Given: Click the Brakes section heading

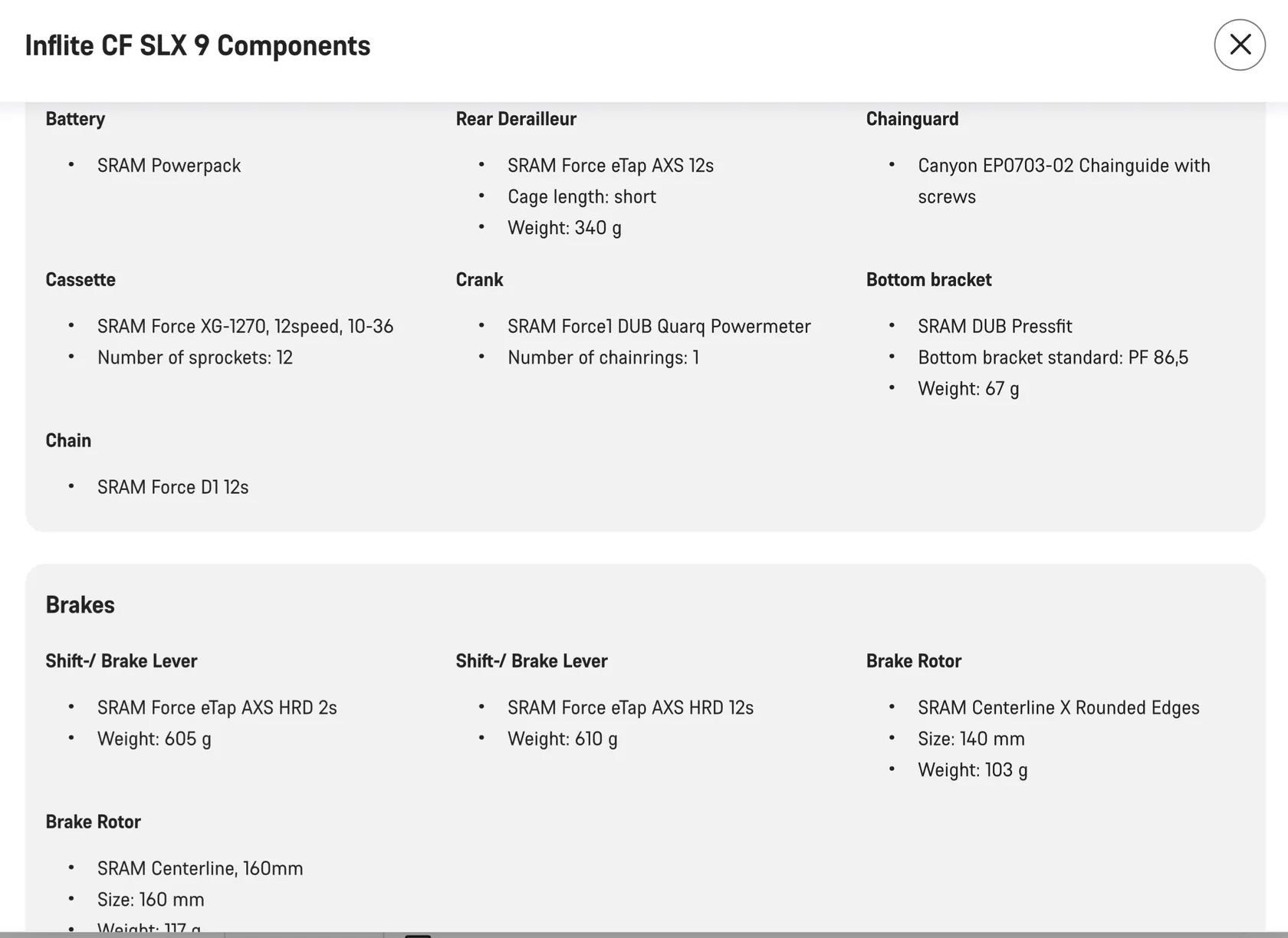Looking at the screenshot, I should coord(80,604).
